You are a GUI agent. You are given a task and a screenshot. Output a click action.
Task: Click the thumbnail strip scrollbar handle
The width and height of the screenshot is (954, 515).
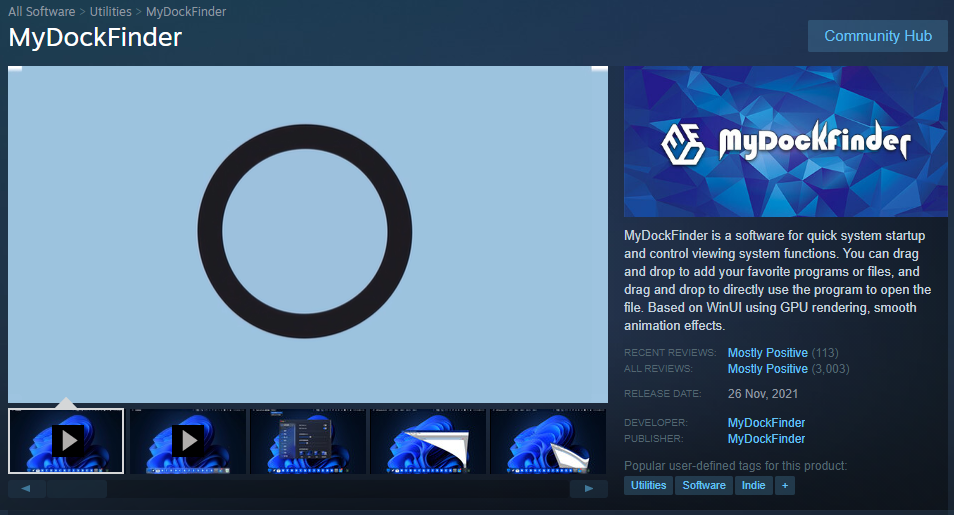point(77,488)
